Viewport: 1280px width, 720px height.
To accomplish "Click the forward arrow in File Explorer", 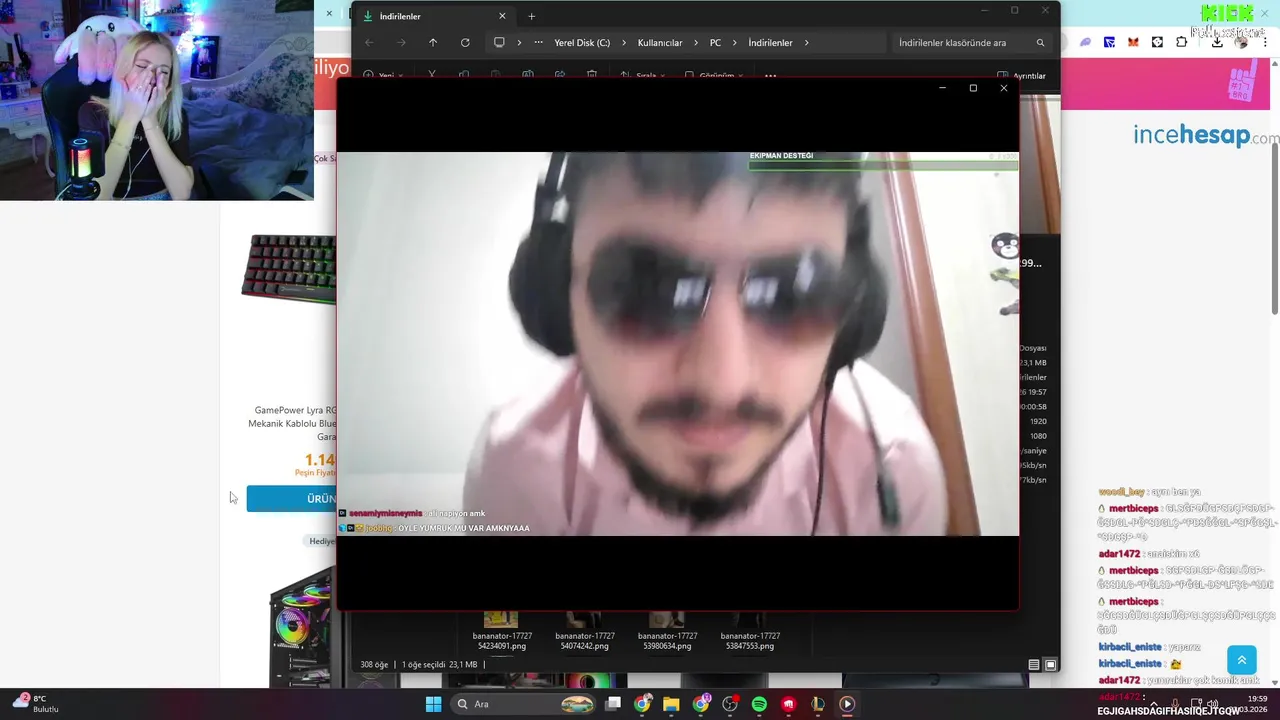I will [x=401, y=42].
